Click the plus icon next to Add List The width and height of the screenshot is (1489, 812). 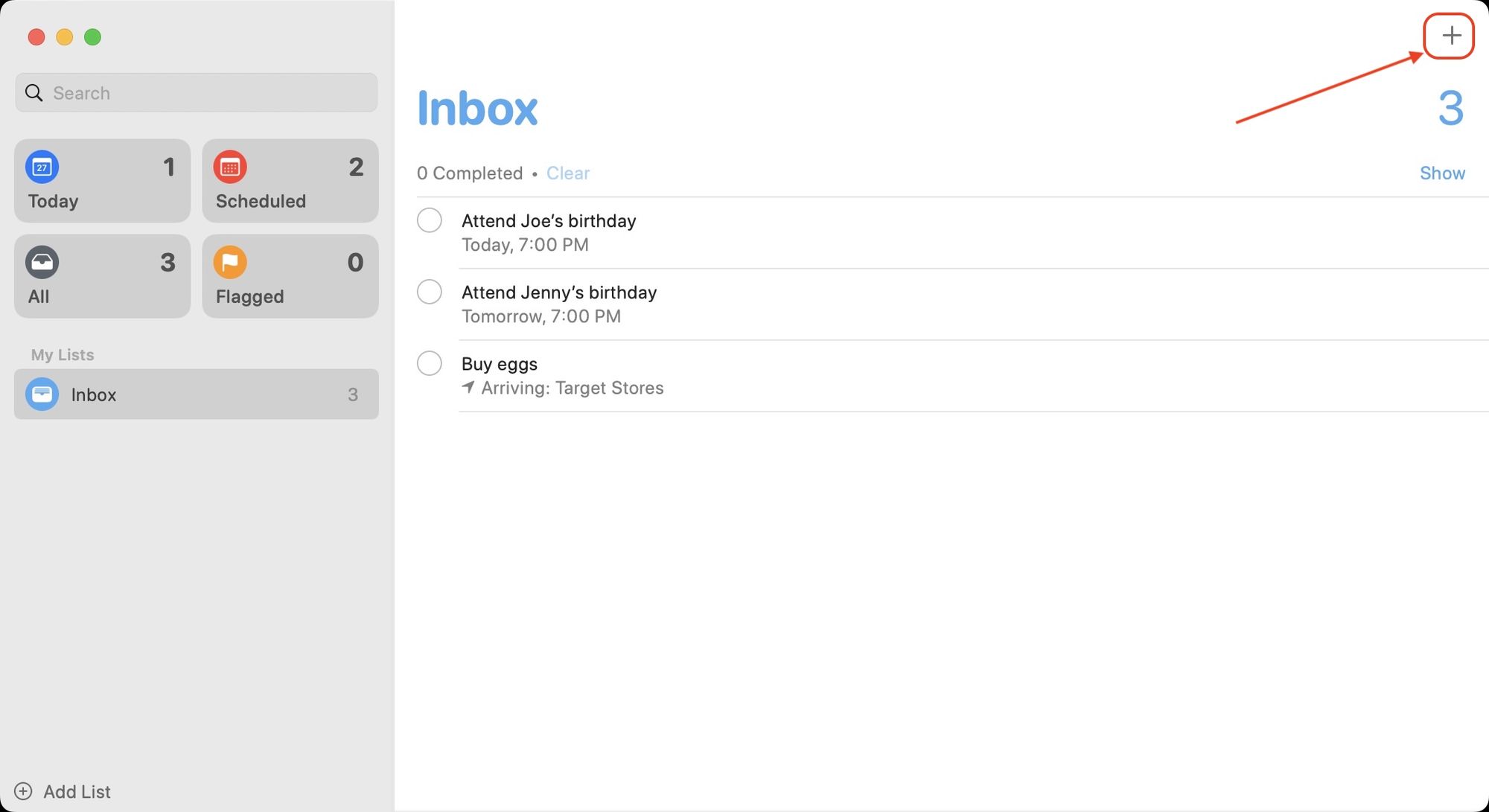click(23, 791)
